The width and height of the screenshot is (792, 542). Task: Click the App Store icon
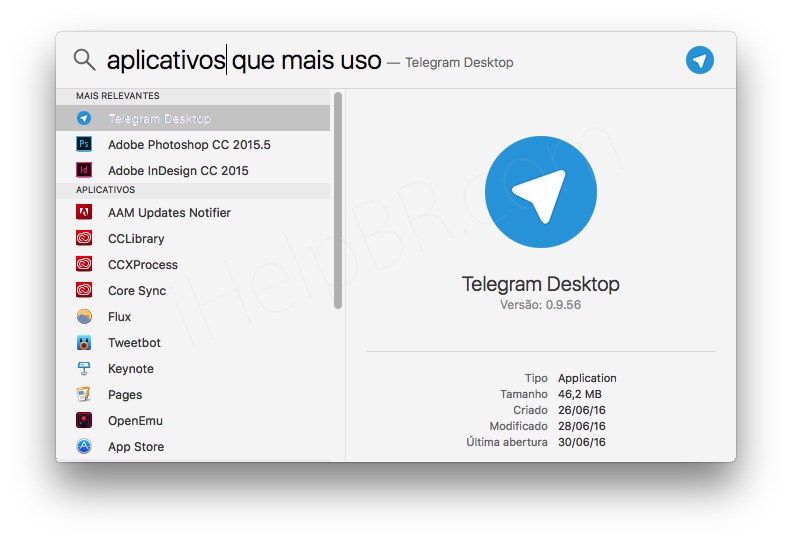pos(84,446)
